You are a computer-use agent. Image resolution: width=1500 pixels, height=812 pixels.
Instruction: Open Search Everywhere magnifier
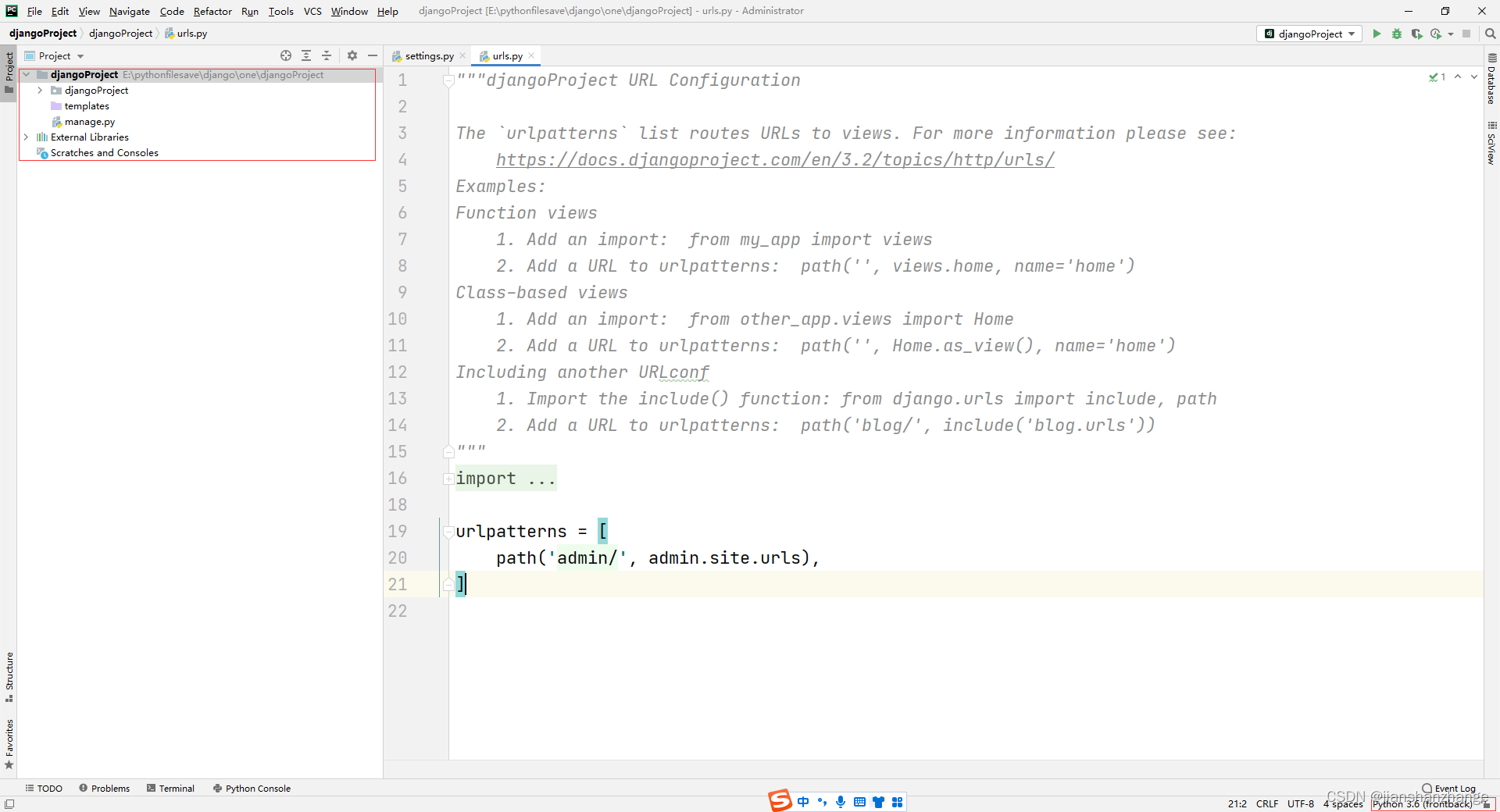[x=1490, y=34]
